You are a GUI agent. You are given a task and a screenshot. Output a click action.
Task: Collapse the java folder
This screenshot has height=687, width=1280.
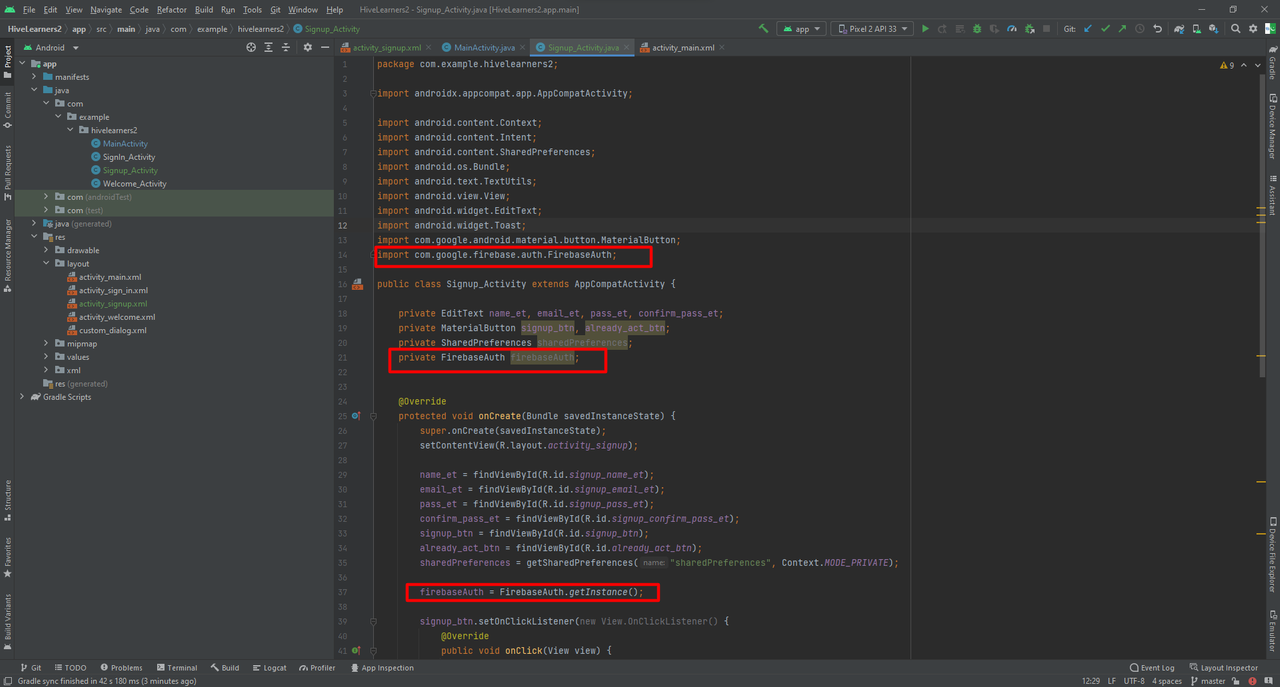pos(34,90)
